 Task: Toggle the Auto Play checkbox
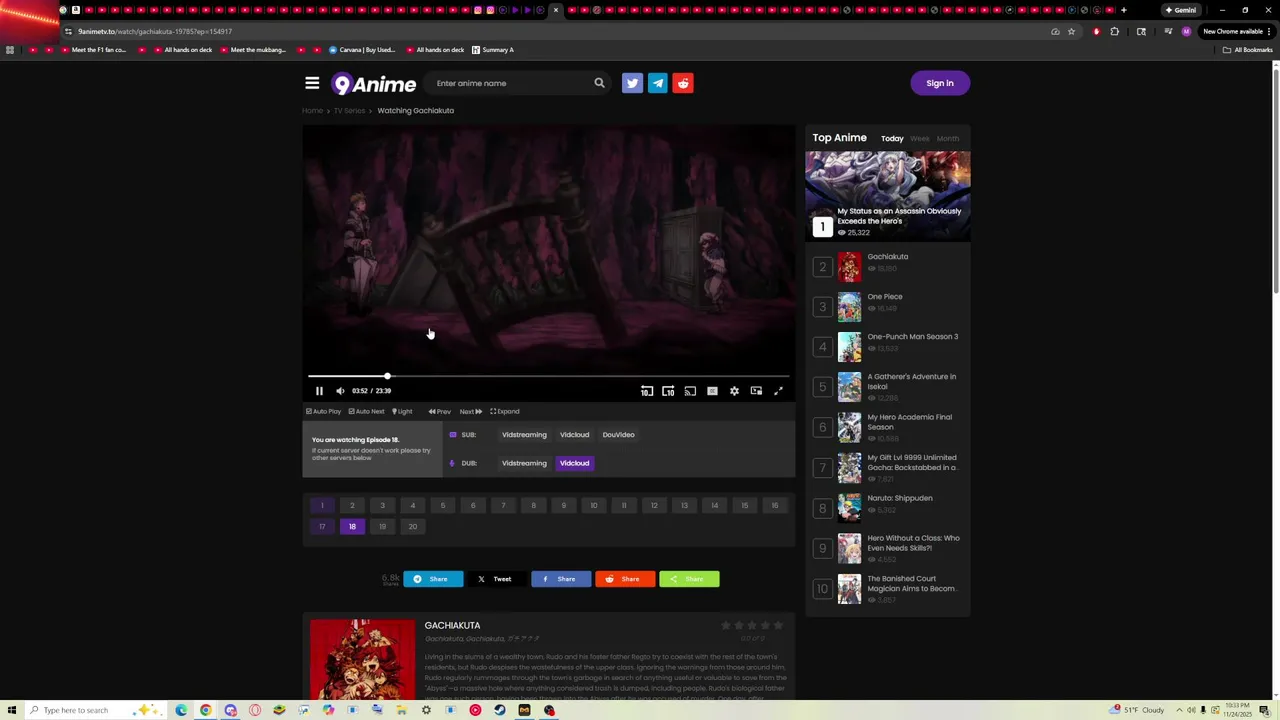pyautogui.click(x=324, y=411)
